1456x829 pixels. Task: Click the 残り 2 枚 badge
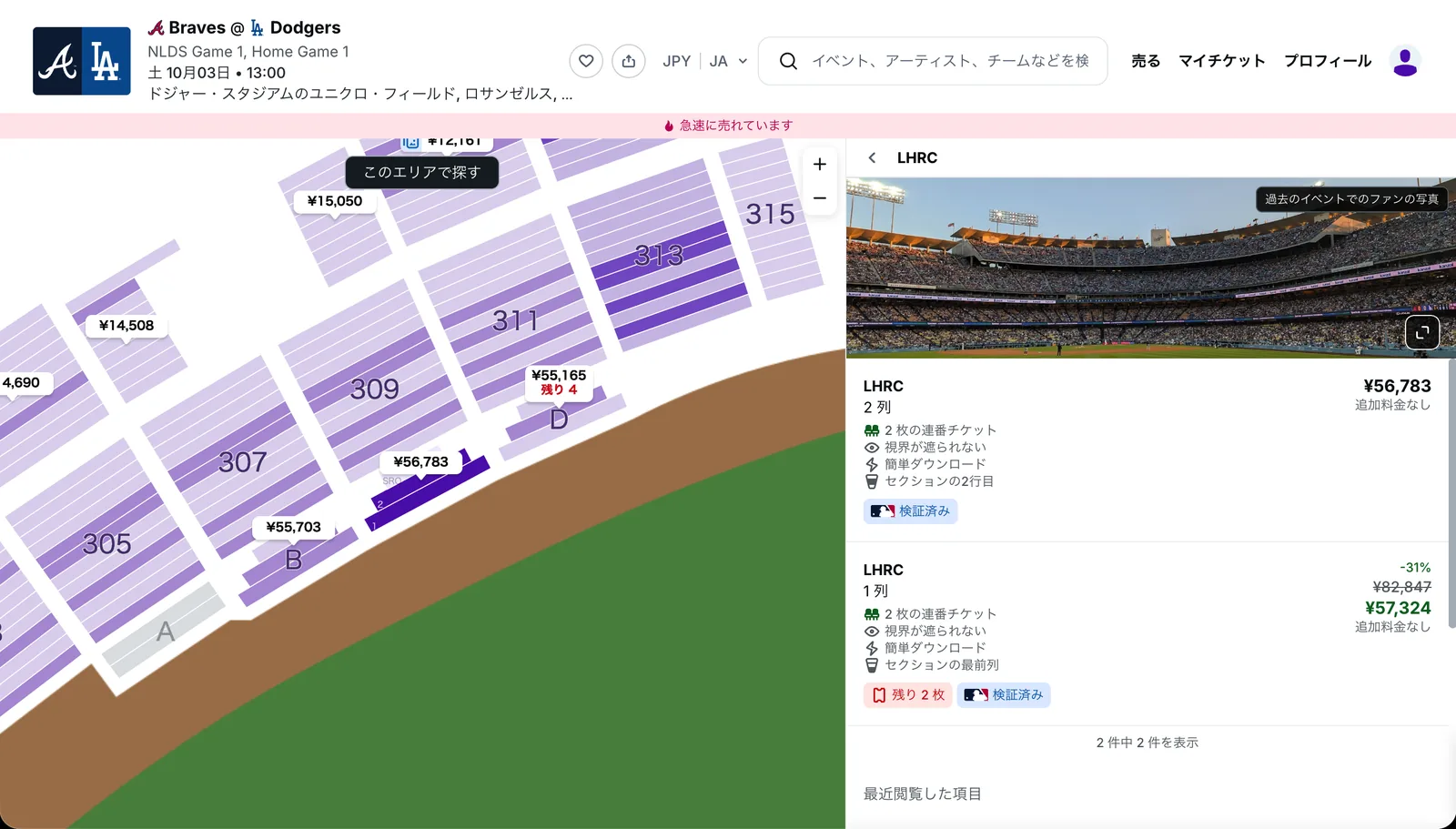tap(907, 695)
